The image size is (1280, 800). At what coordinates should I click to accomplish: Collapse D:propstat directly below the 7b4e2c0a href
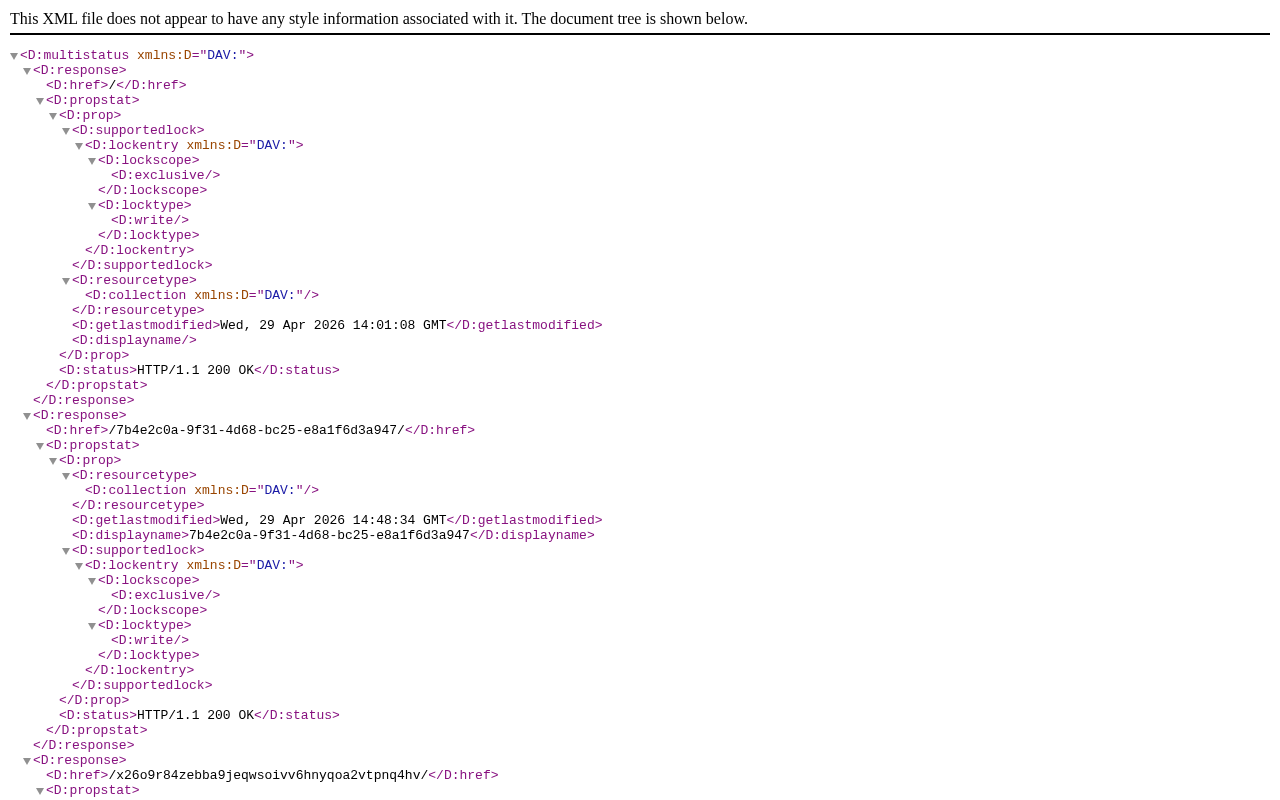coord(40,447)
